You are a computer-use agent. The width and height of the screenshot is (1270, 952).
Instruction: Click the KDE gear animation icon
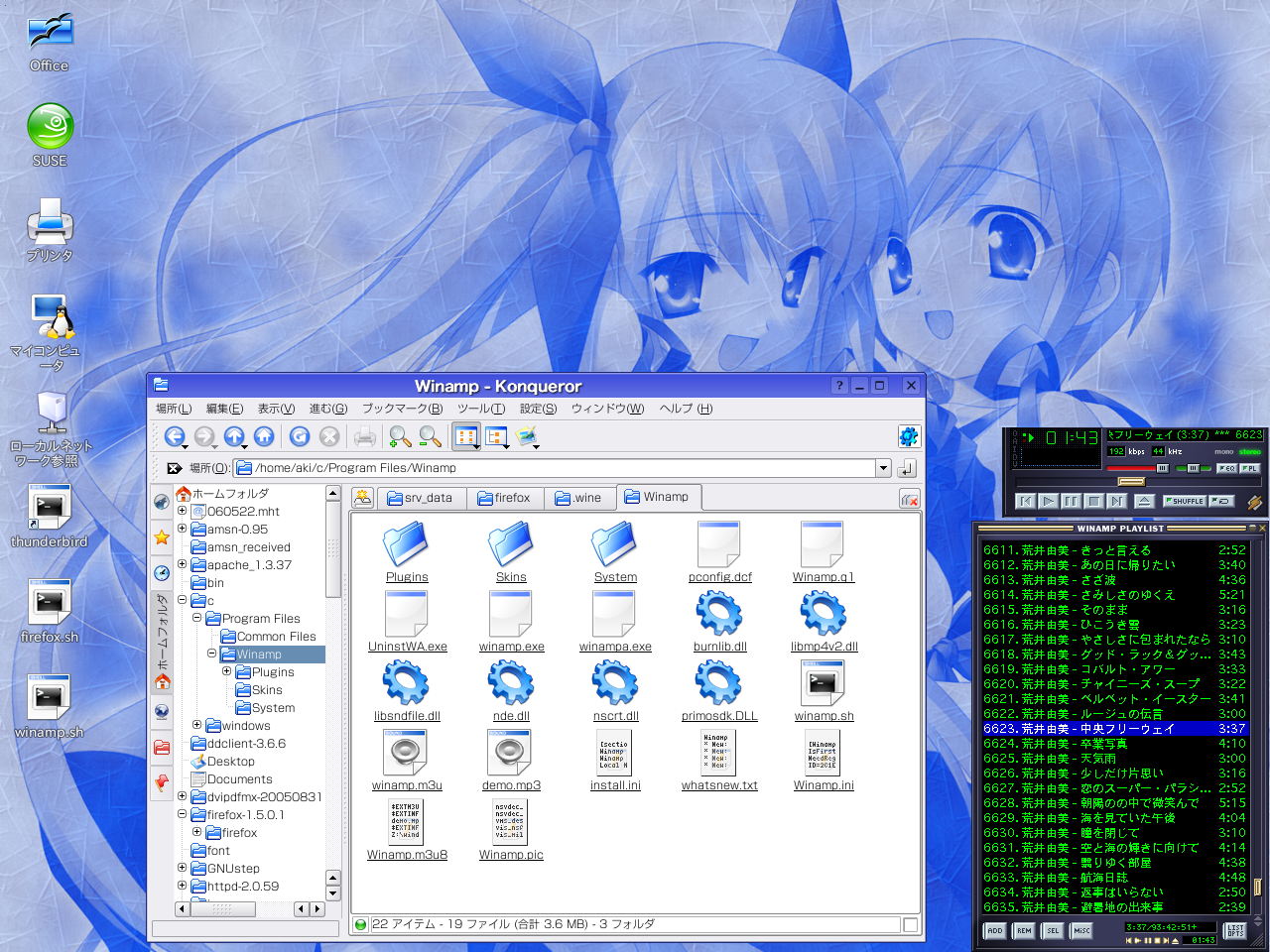908,436
